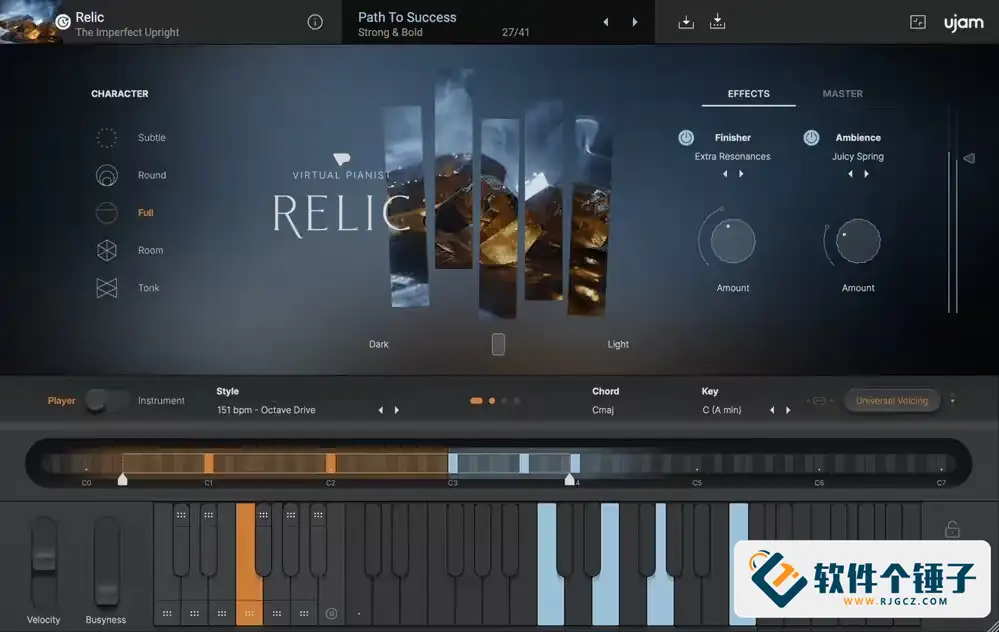Switch to the Effects tab
Viewport: 999px width, 632px height.
tap(749, 94)
